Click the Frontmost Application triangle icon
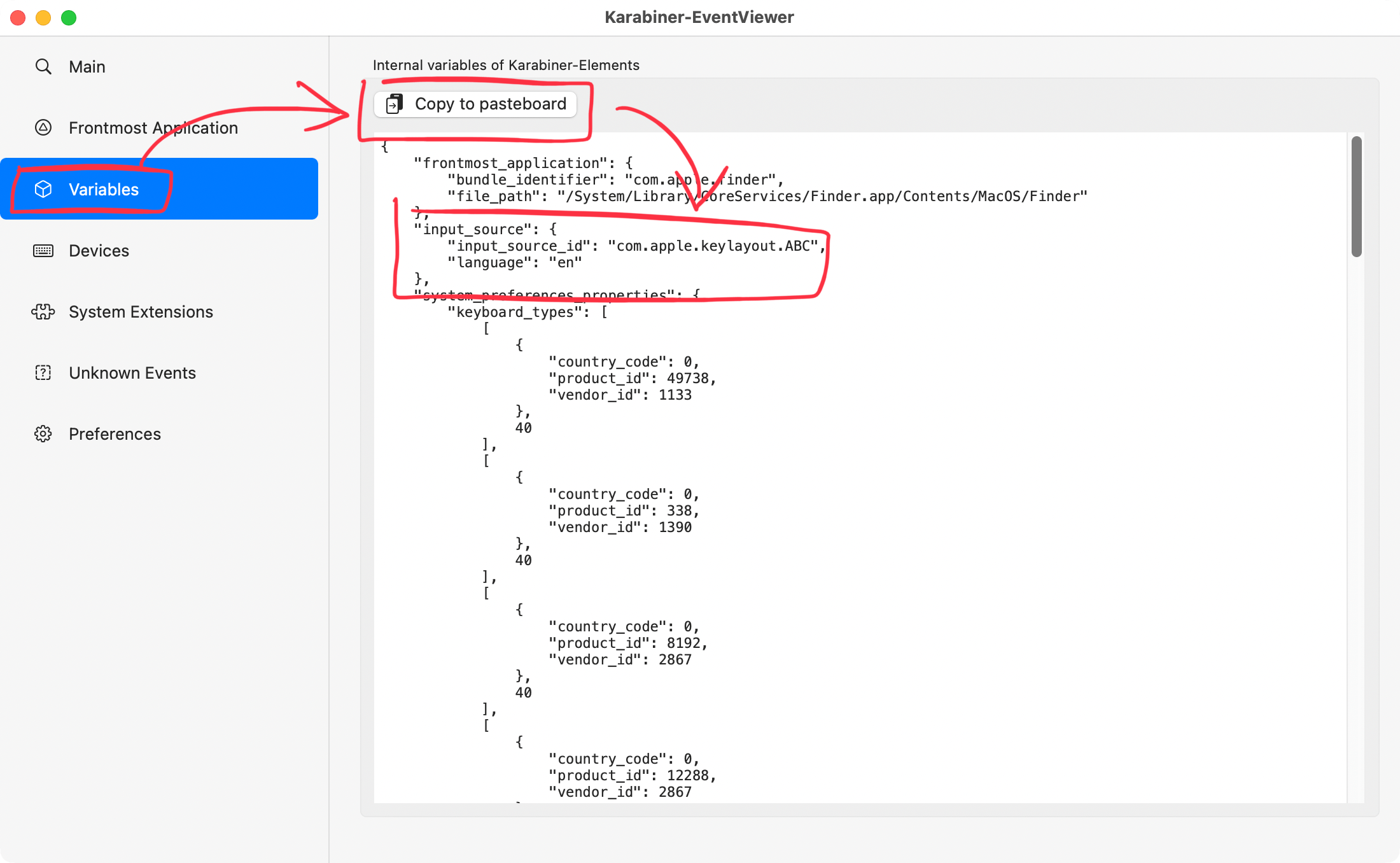Screen dimensions: 1400x863 click(x=43, y=127)
